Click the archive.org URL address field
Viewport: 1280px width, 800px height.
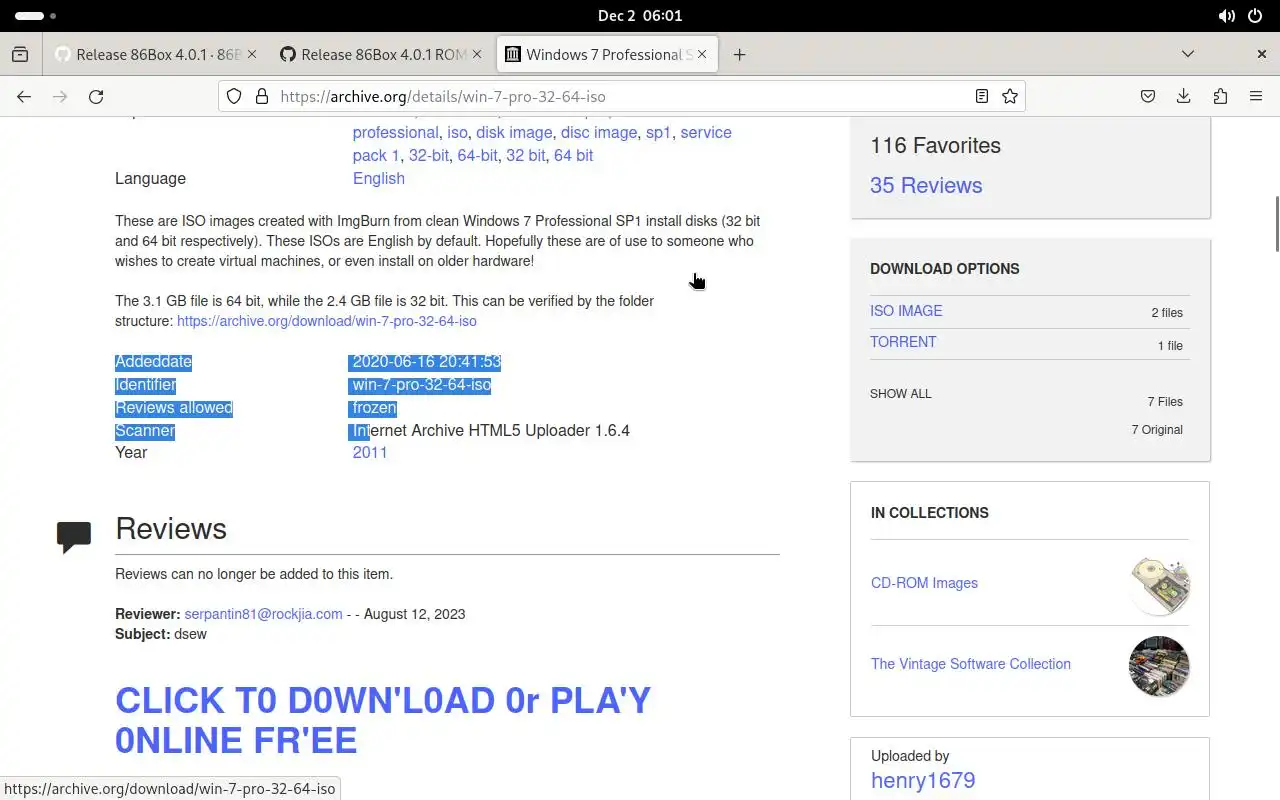point(620,96)
